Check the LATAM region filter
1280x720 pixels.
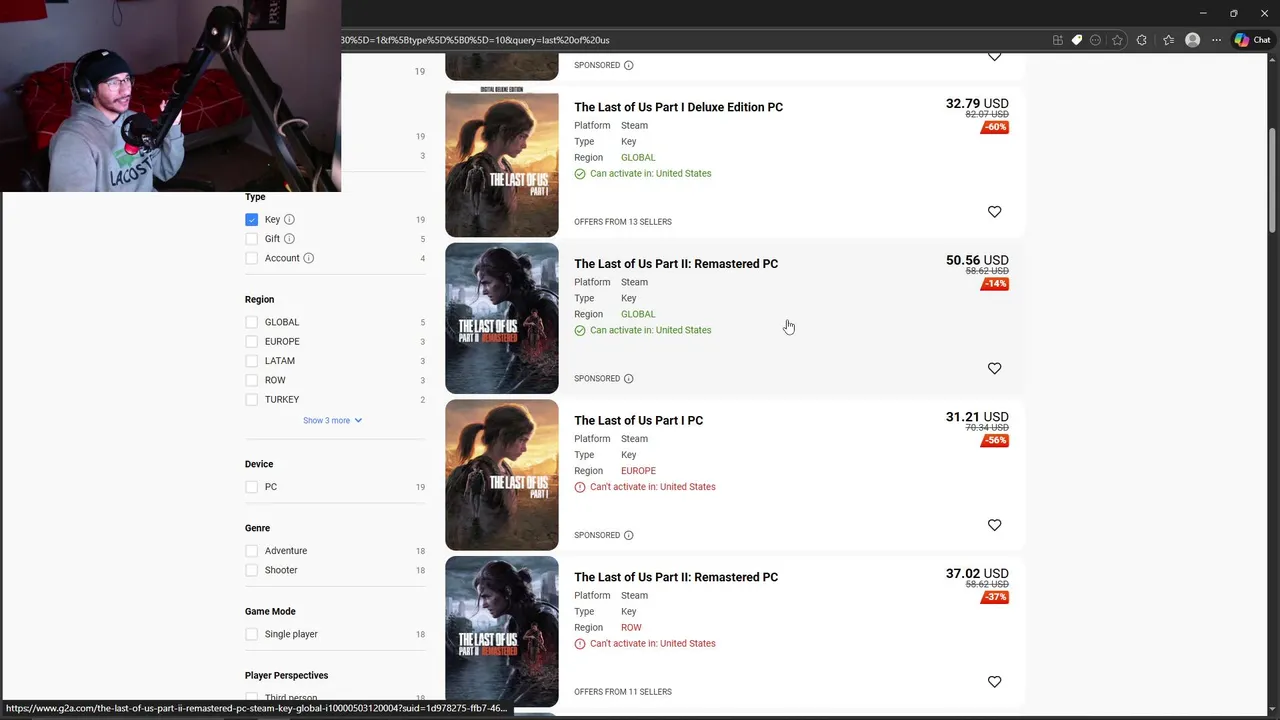251,361
